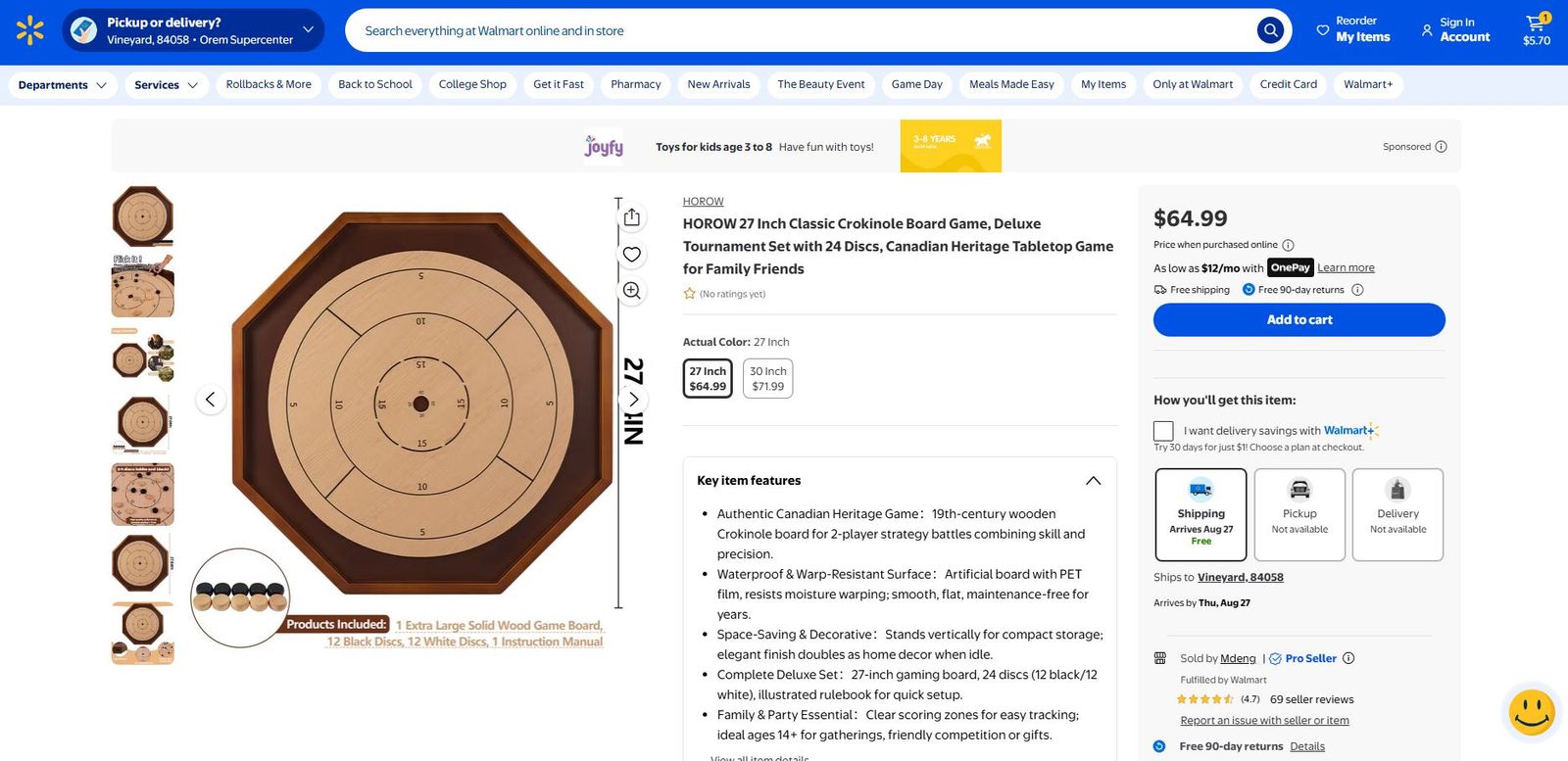Screen dimensions: 1568x761
Task: Change the Vineyard, 84058 shipping location
Action: click(1241, 578)
